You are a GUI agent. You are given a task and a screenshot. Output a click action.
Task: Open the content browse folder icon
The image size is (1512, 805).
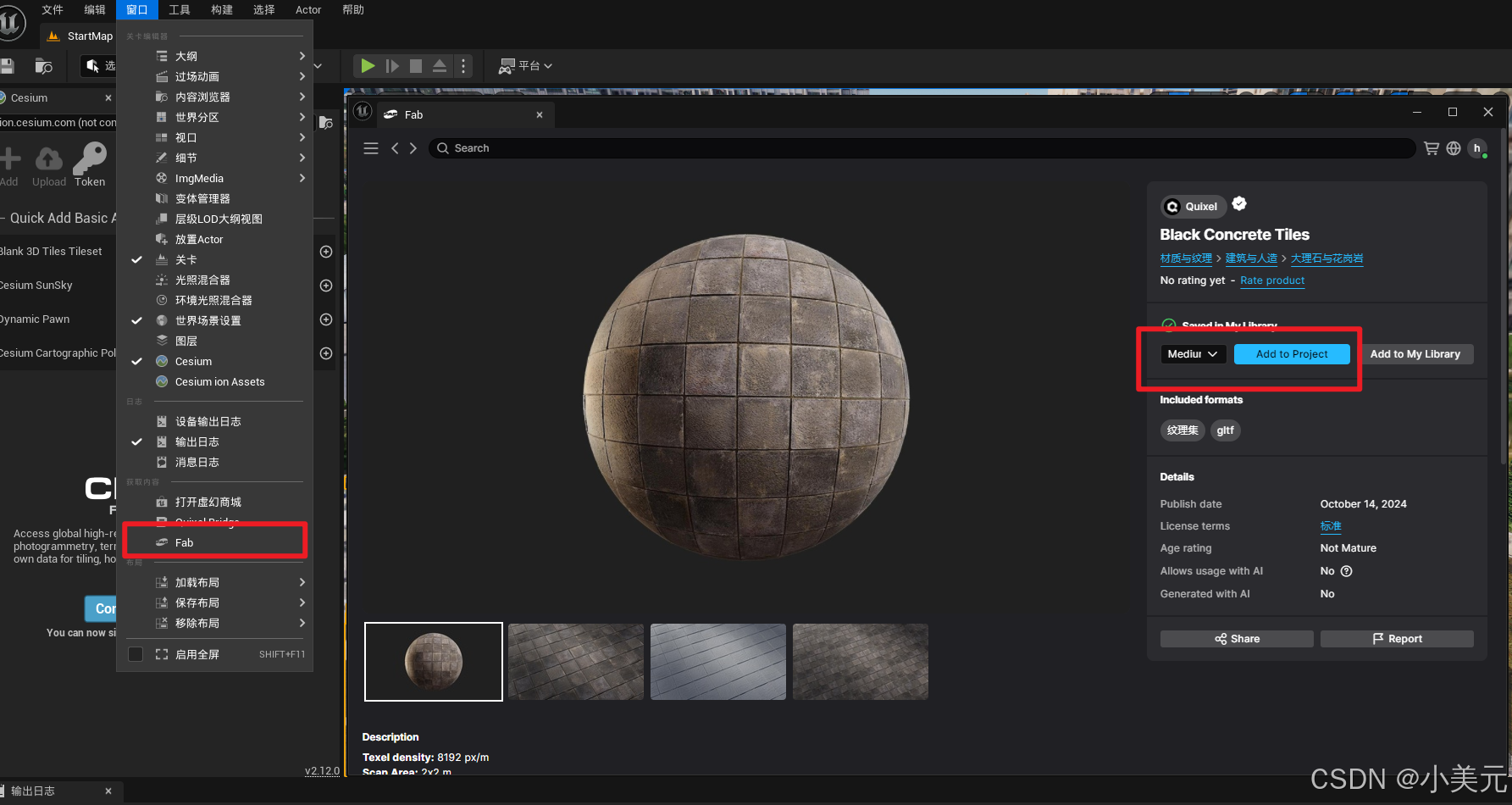[44, 66]
